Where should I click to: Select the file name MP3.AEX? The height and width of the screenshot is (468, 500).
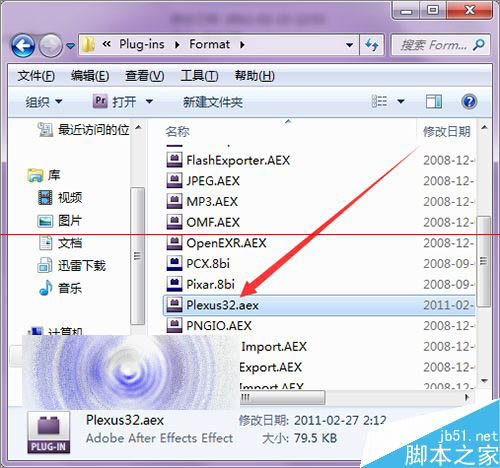click(x=212, y=202)
